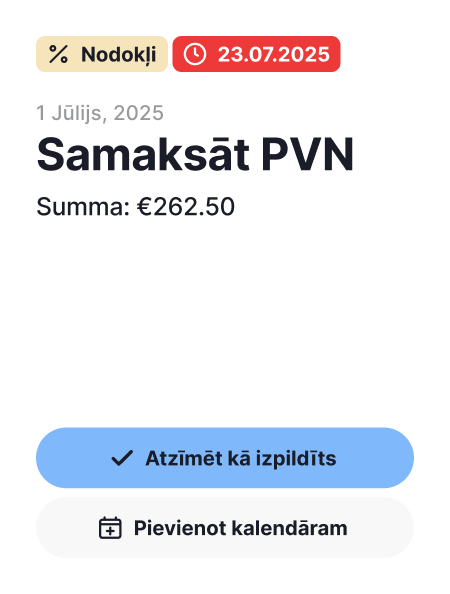The height and width of the screenshot is (594, 450).
Task: Click the percent icon in Nodokļi tag
Action: [x=58, y=54]
